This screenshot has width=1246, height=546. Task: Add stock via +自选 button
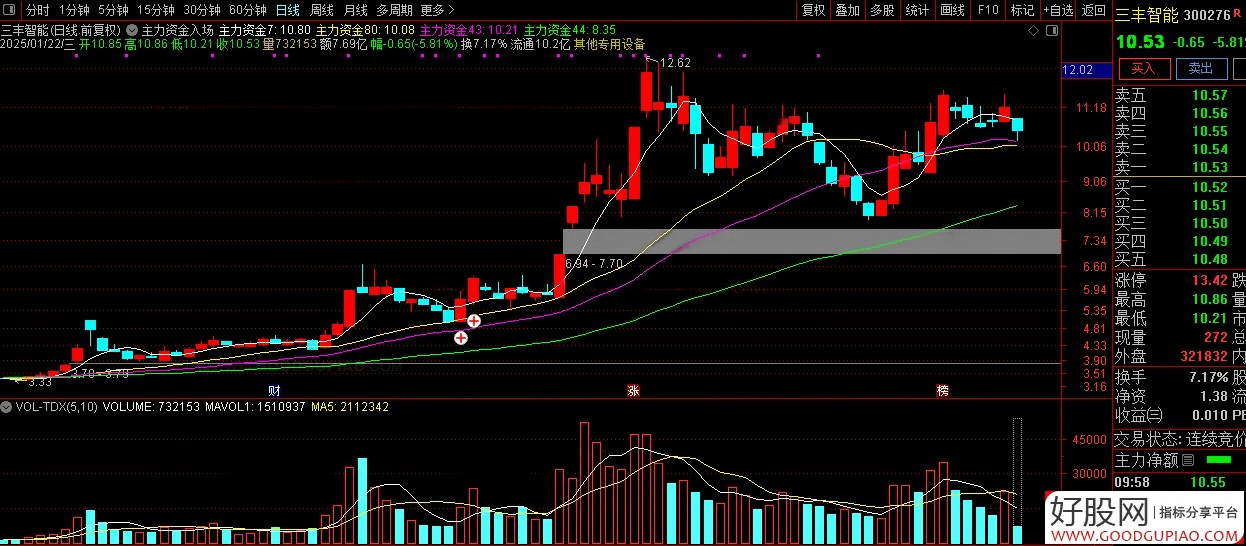1057,10
